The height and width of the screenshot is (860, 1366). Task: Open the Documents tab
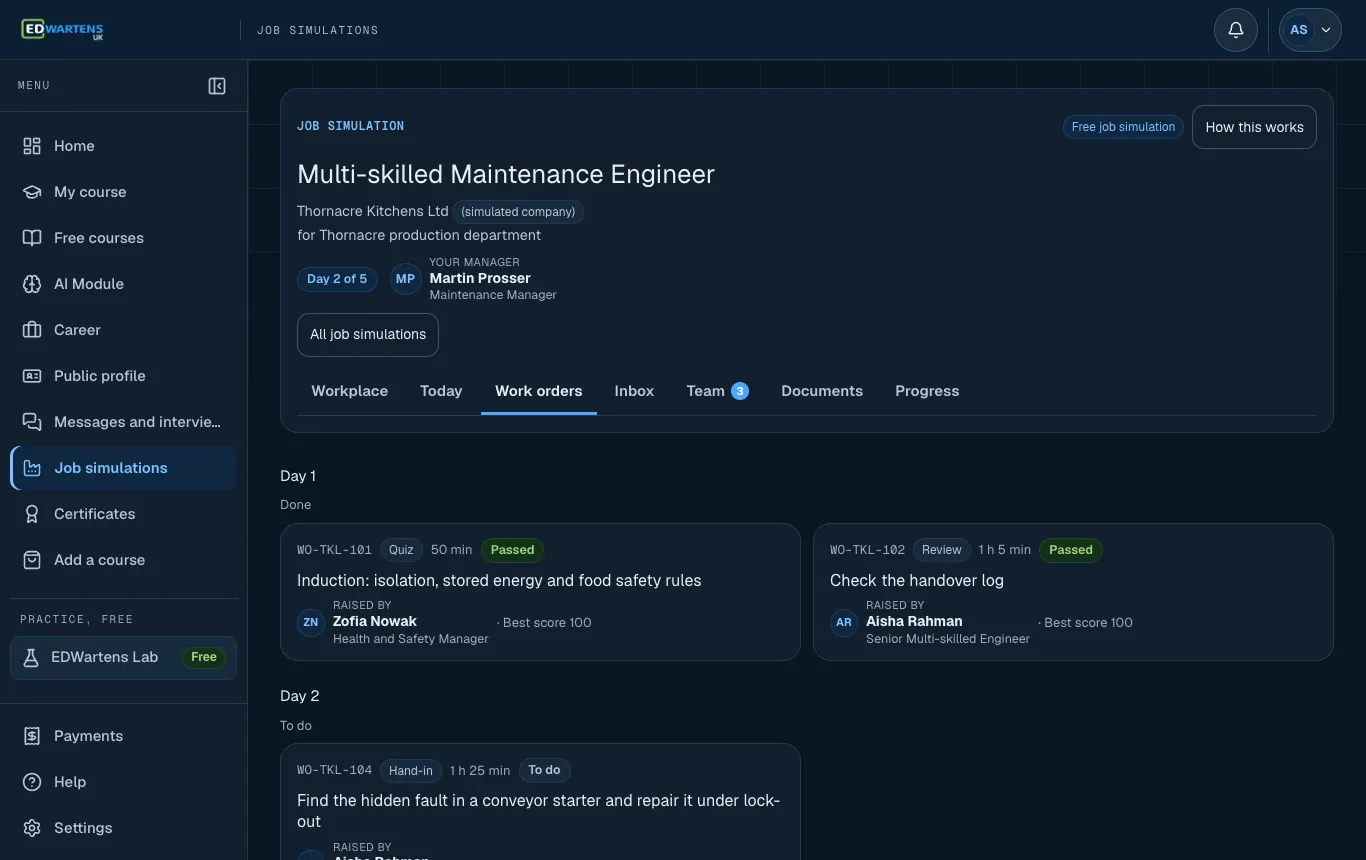tap(822, 391)
